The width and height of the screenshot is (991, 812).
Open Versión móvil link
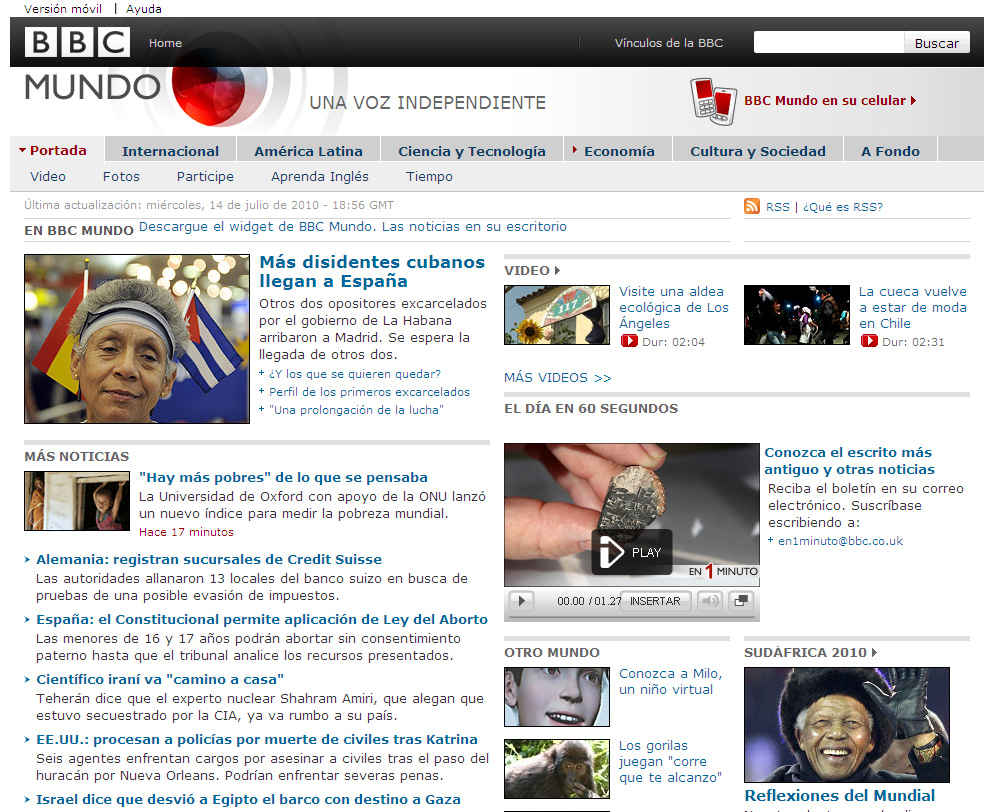(63, 9)
